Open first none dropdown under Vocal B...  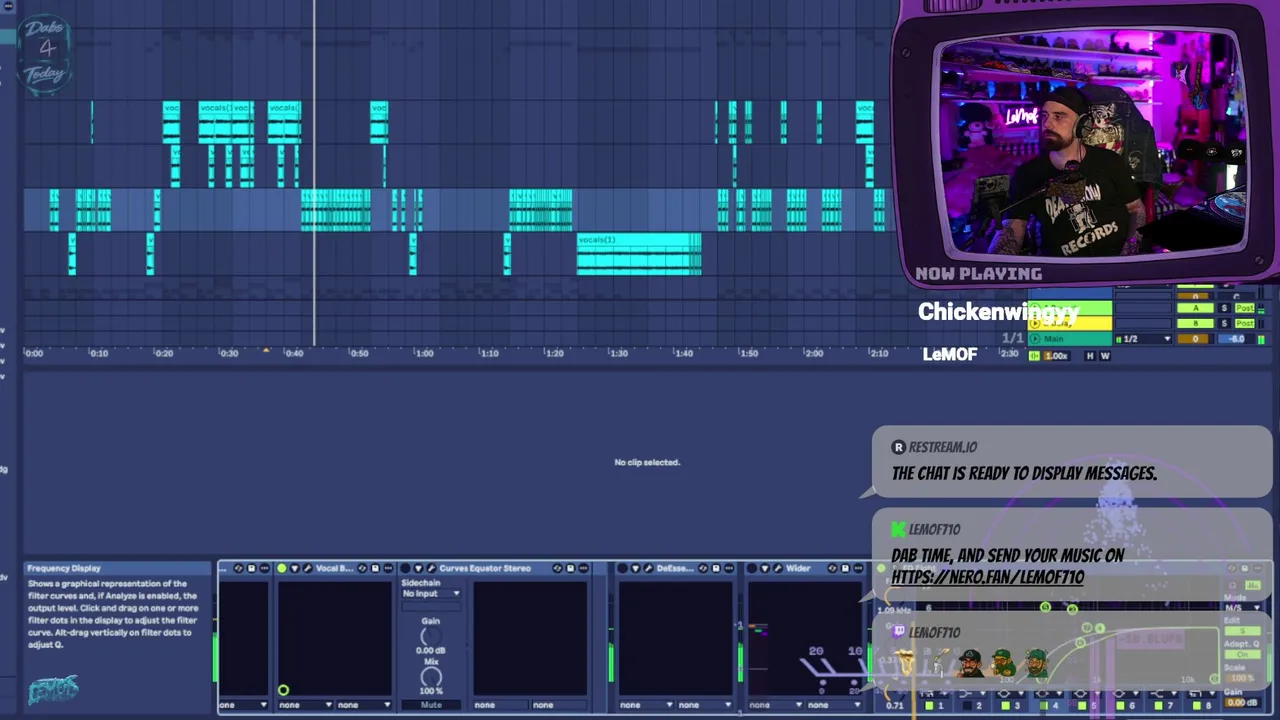pyautogui.click(x=306, y=705)
